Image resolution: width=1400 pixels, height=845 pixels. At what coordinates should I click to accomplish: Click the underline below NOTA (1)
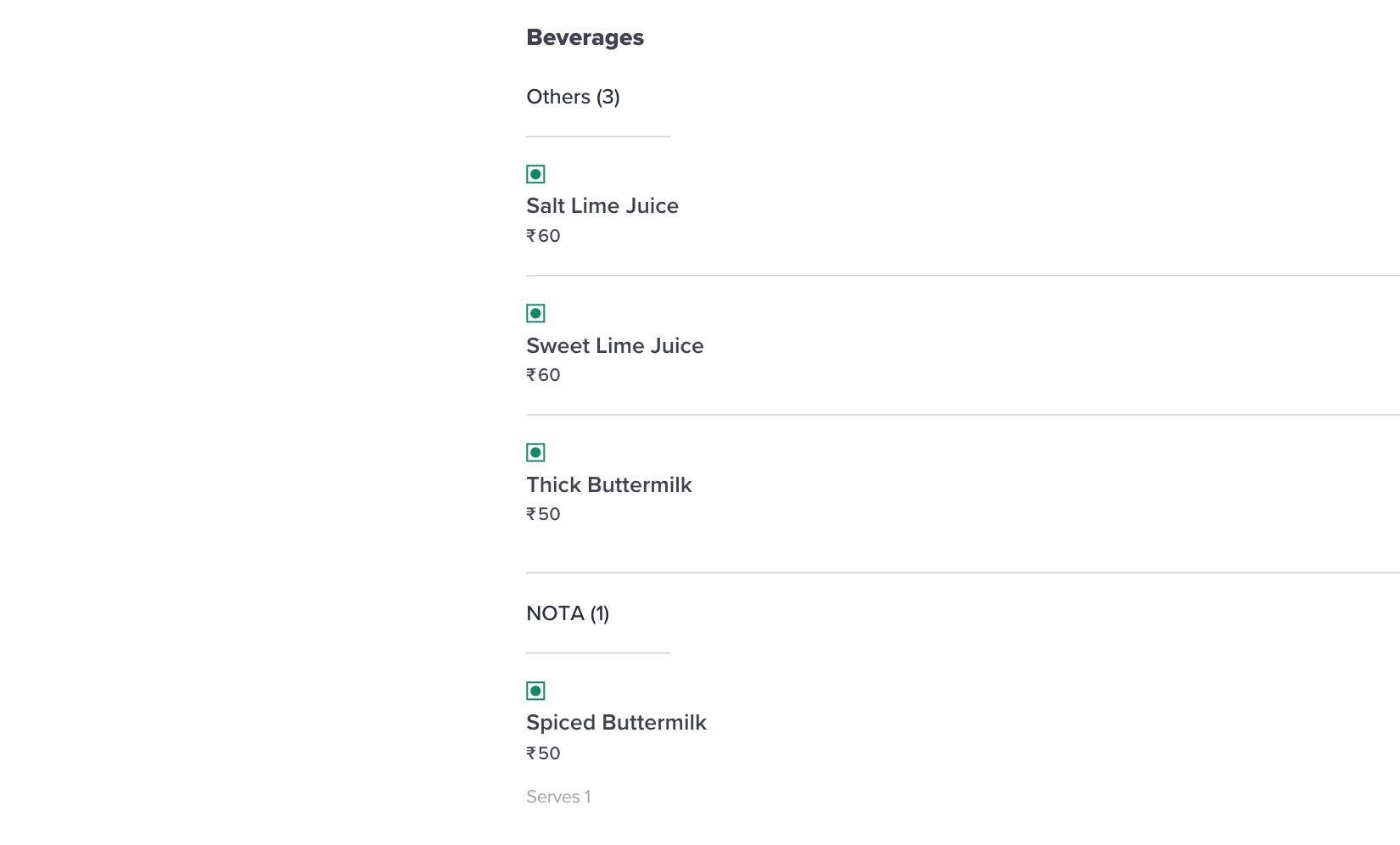[598, 652]
